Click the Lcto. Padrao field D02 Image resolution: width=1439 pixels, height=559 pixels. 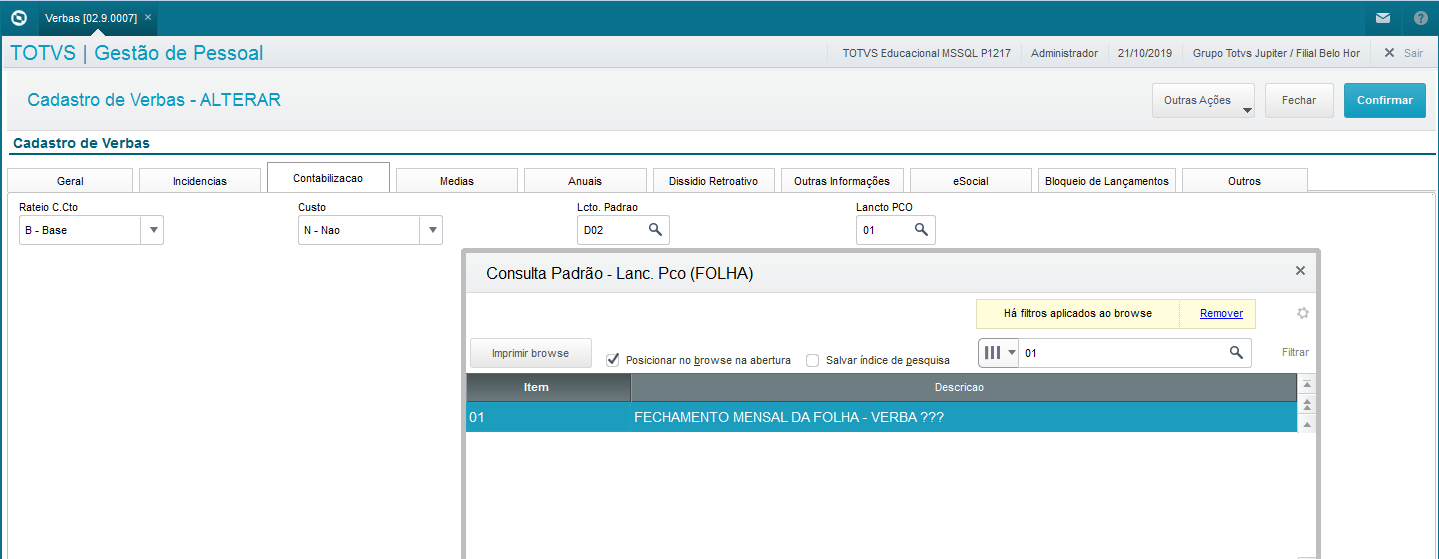point(612,230)
